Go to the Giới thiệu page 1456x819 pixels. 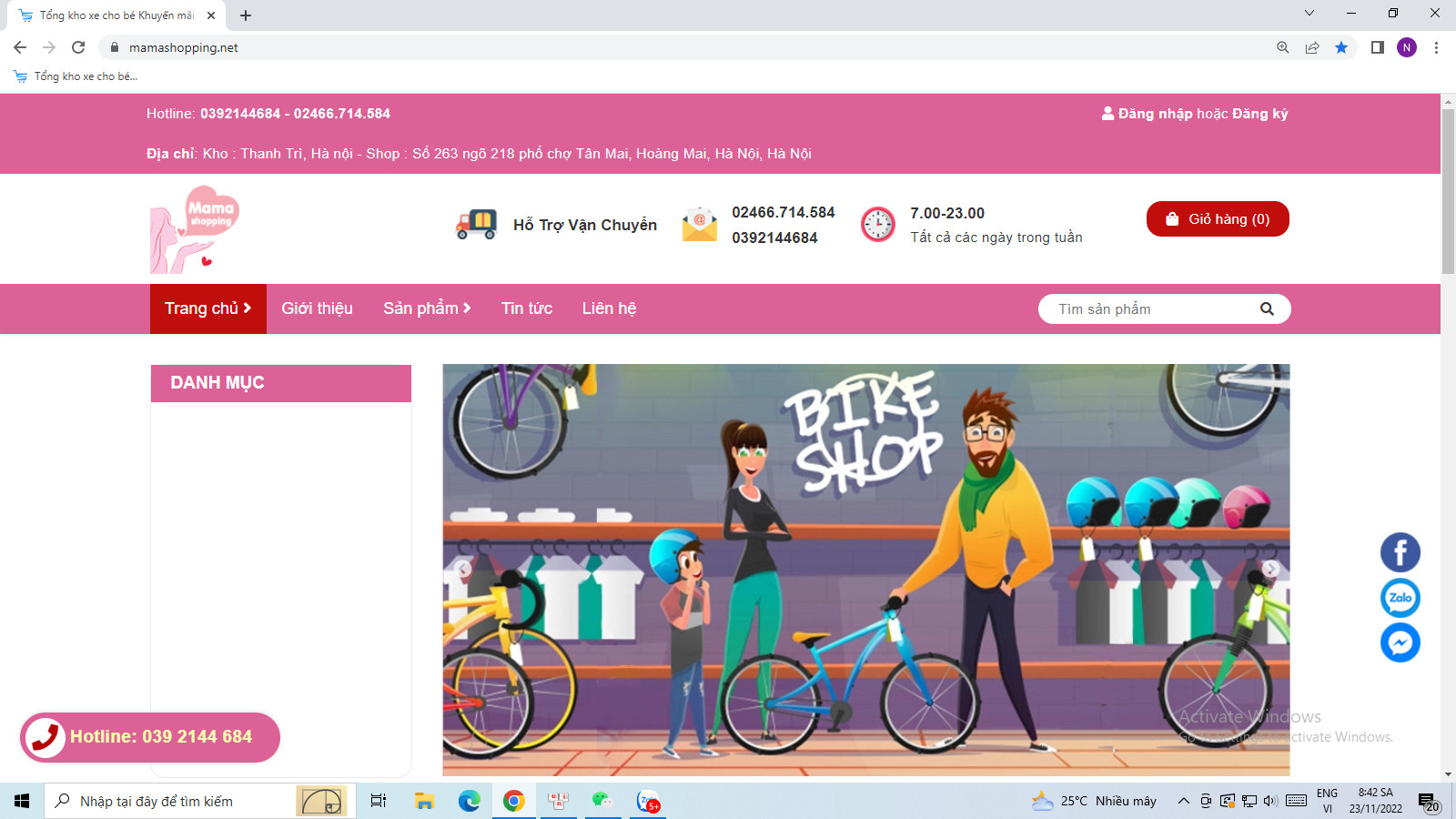[317, 308]
